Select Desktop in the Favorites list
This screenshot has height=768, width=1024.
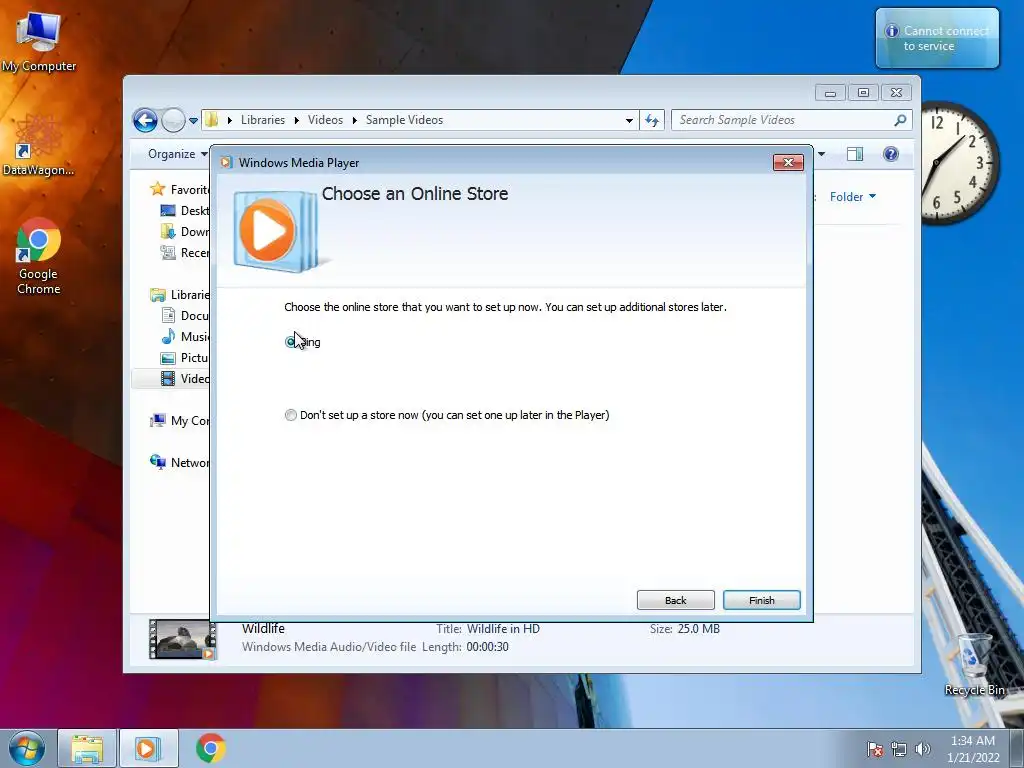point(185,211)
